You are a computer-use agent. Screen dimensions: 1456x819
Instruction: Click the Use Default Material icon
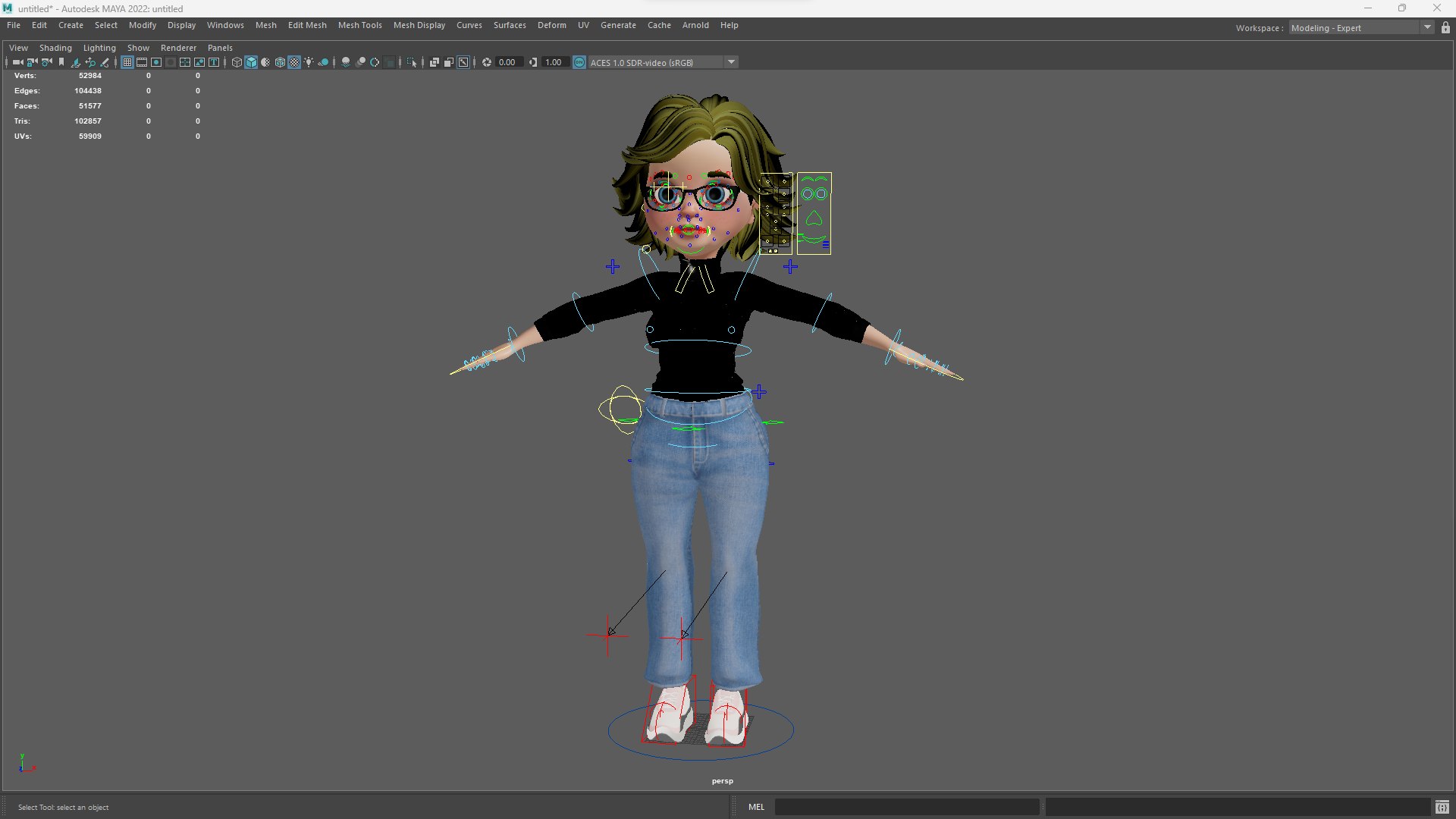point(265,62)
